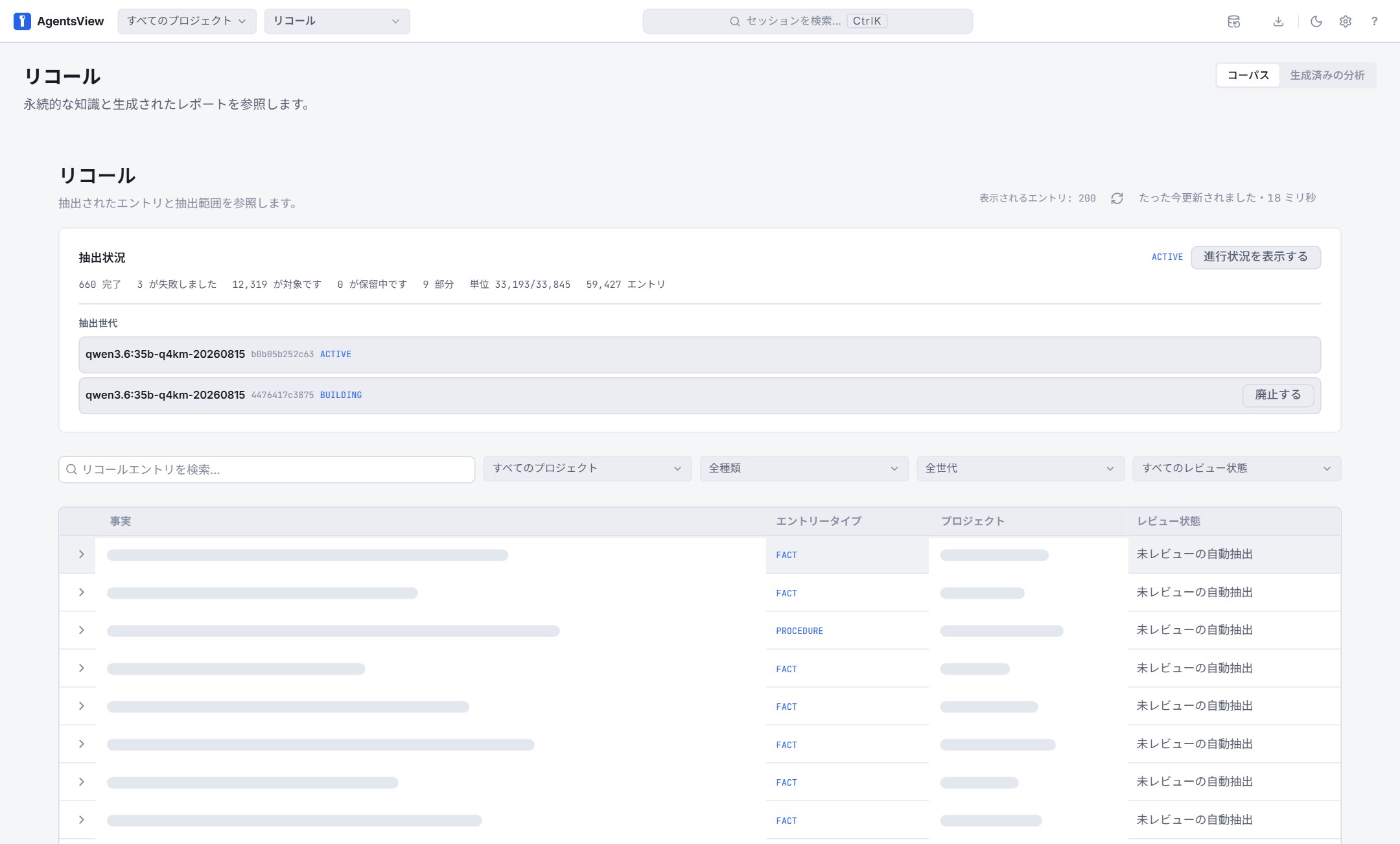The image size is (1400, 844).
Task: Click the 単位 33,193/33,845 status value
Action: click(x=520, y=285)
